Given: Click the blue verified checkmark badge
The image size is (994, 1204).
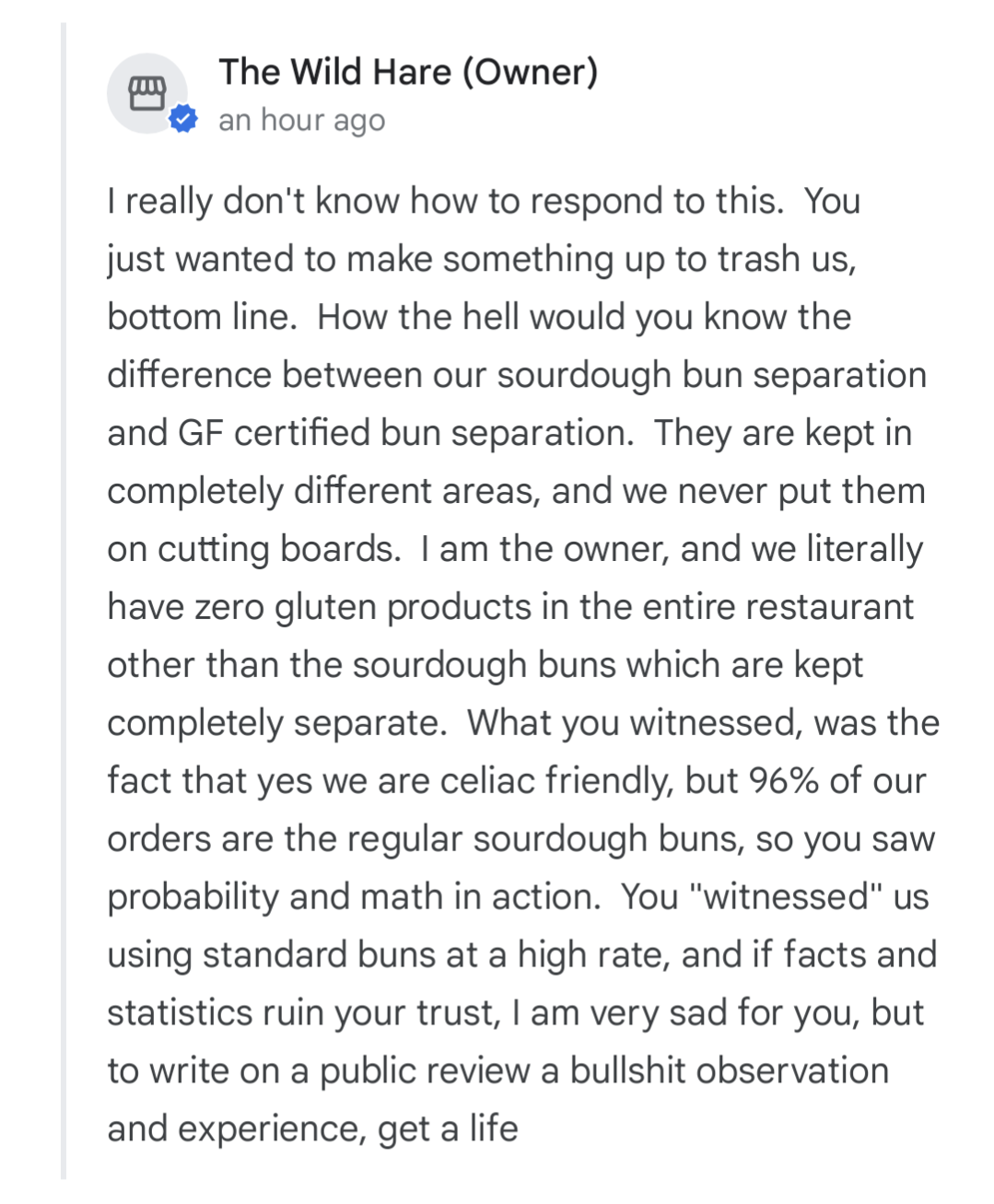Looking at the screenshot, I should tap(183, 119).
